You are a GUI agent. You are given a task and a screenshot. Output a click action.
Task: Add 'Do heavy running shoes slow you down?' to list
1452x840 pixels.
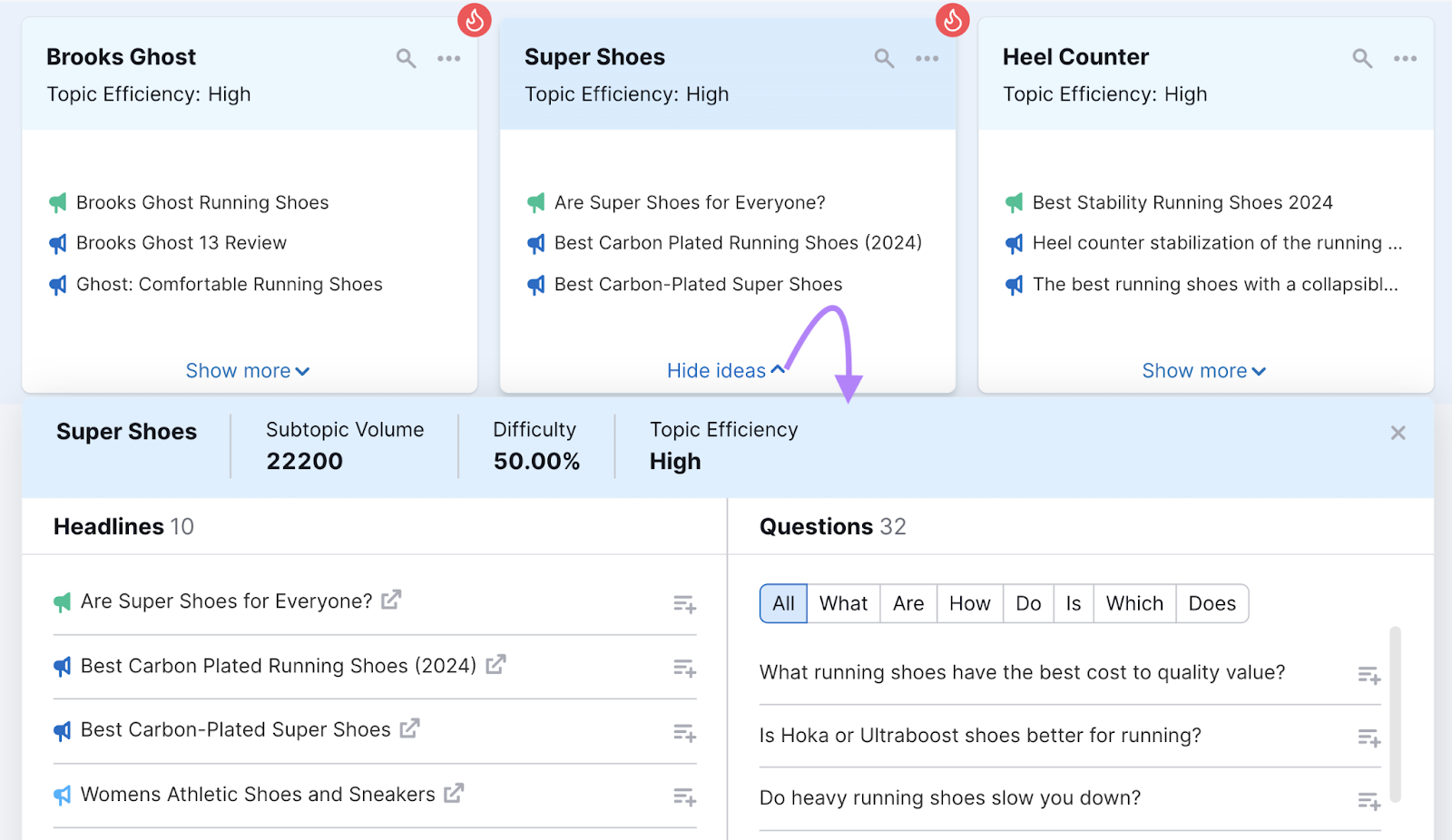[1369, 799]
